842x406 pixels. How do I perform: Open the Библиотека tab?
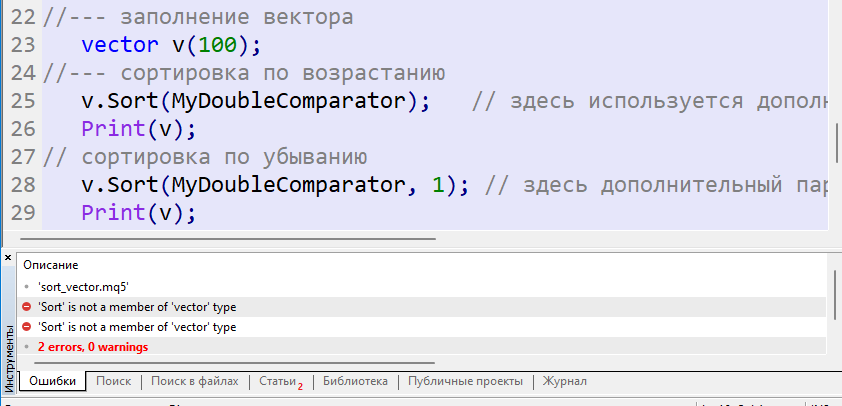355,382
